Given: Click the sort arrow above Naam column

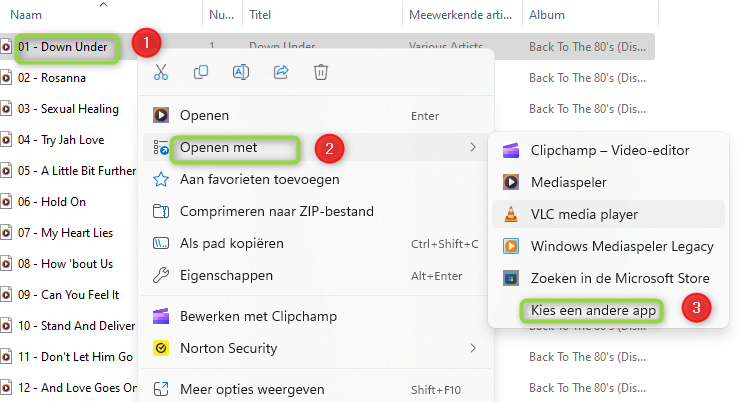Looking at the screenshot, I should point(103,5).
